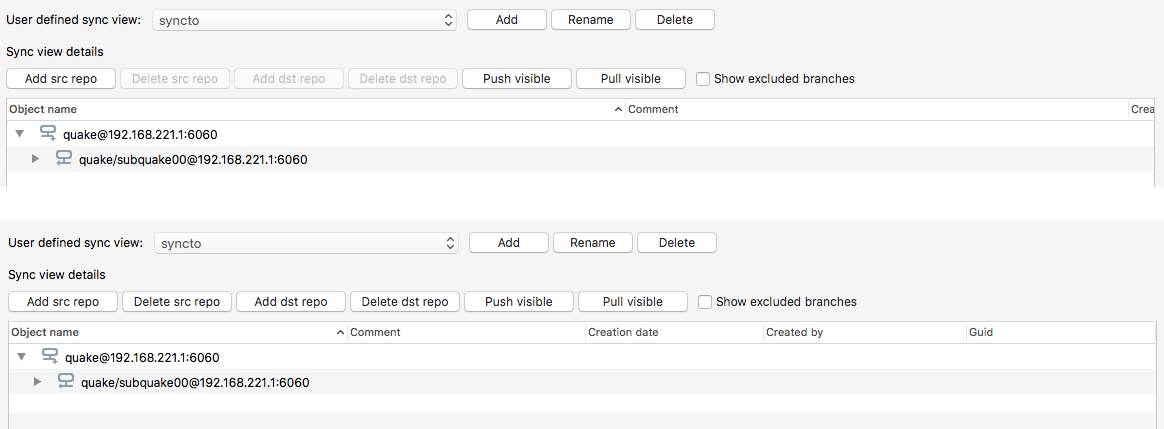Click the quake/subquake00 repo icon in upper panel
Viewport: 1164px width, 429px height.
point(64,158)
